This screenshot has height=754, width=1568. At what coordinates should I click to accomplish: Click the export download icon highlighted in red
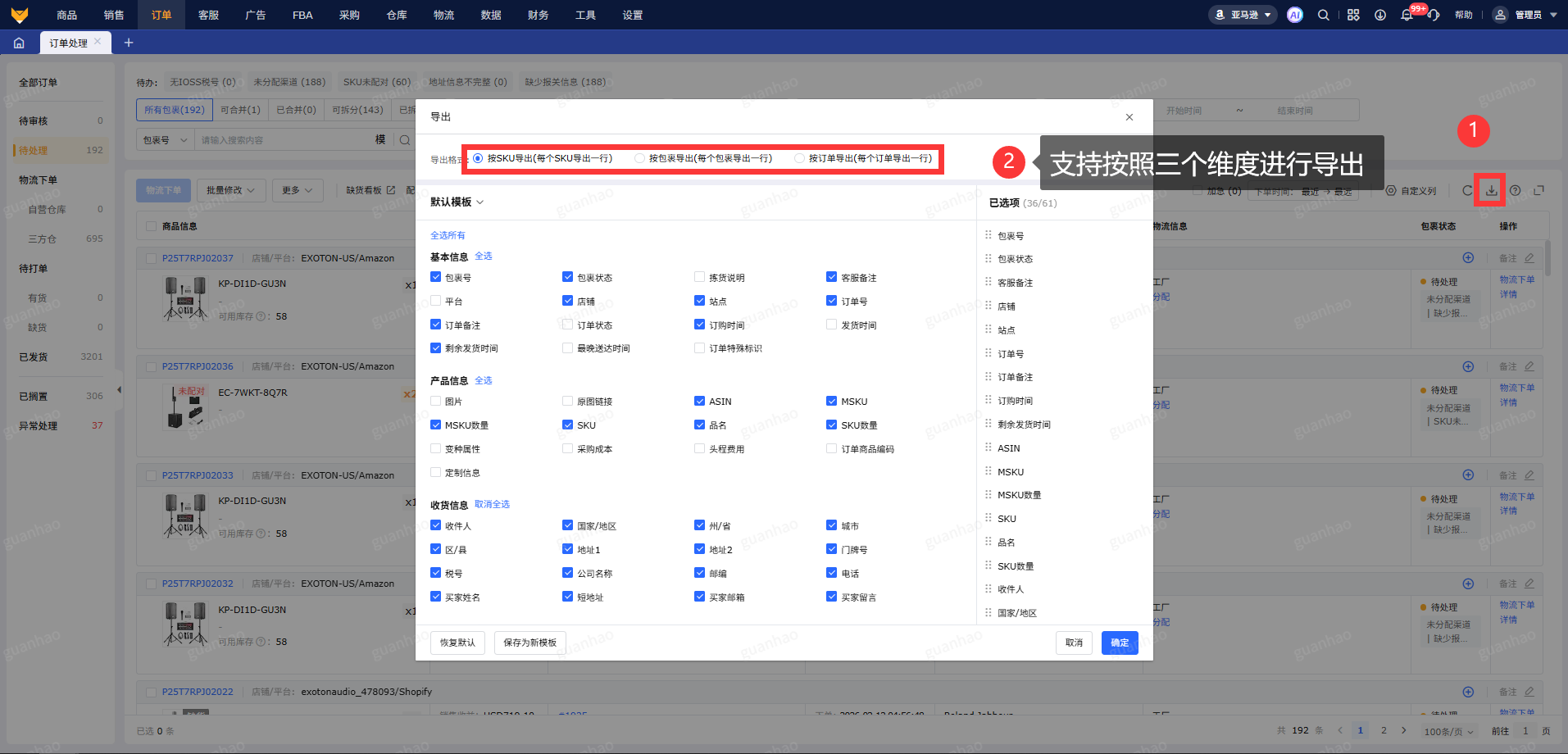(x=1491, y=190)
